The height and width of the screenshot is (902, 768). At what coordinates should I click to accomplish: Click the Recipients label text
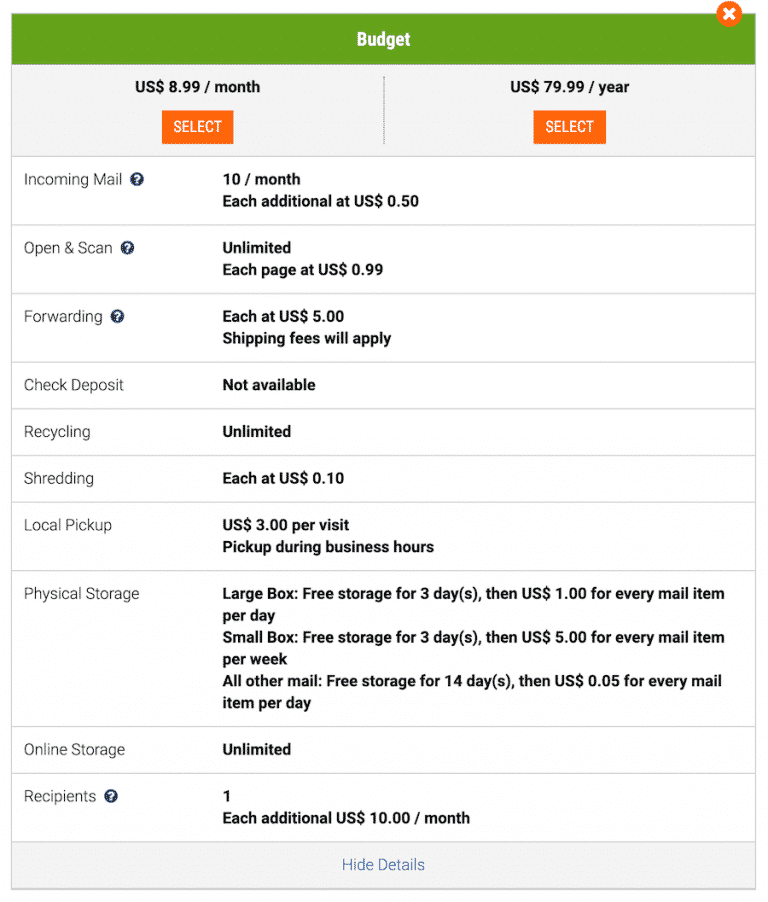click(x=60, y=797)
